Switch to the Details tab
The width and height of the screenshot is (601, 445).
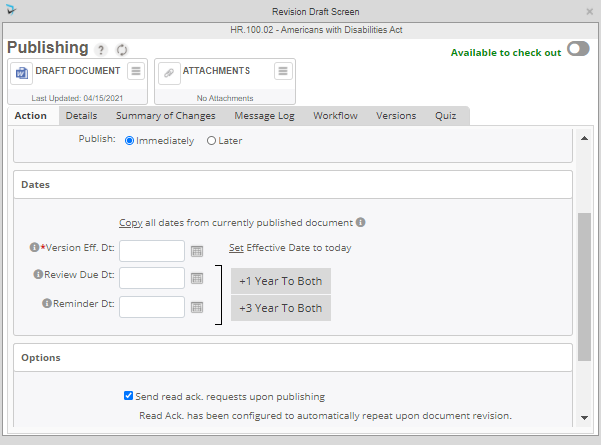[81, 116]
